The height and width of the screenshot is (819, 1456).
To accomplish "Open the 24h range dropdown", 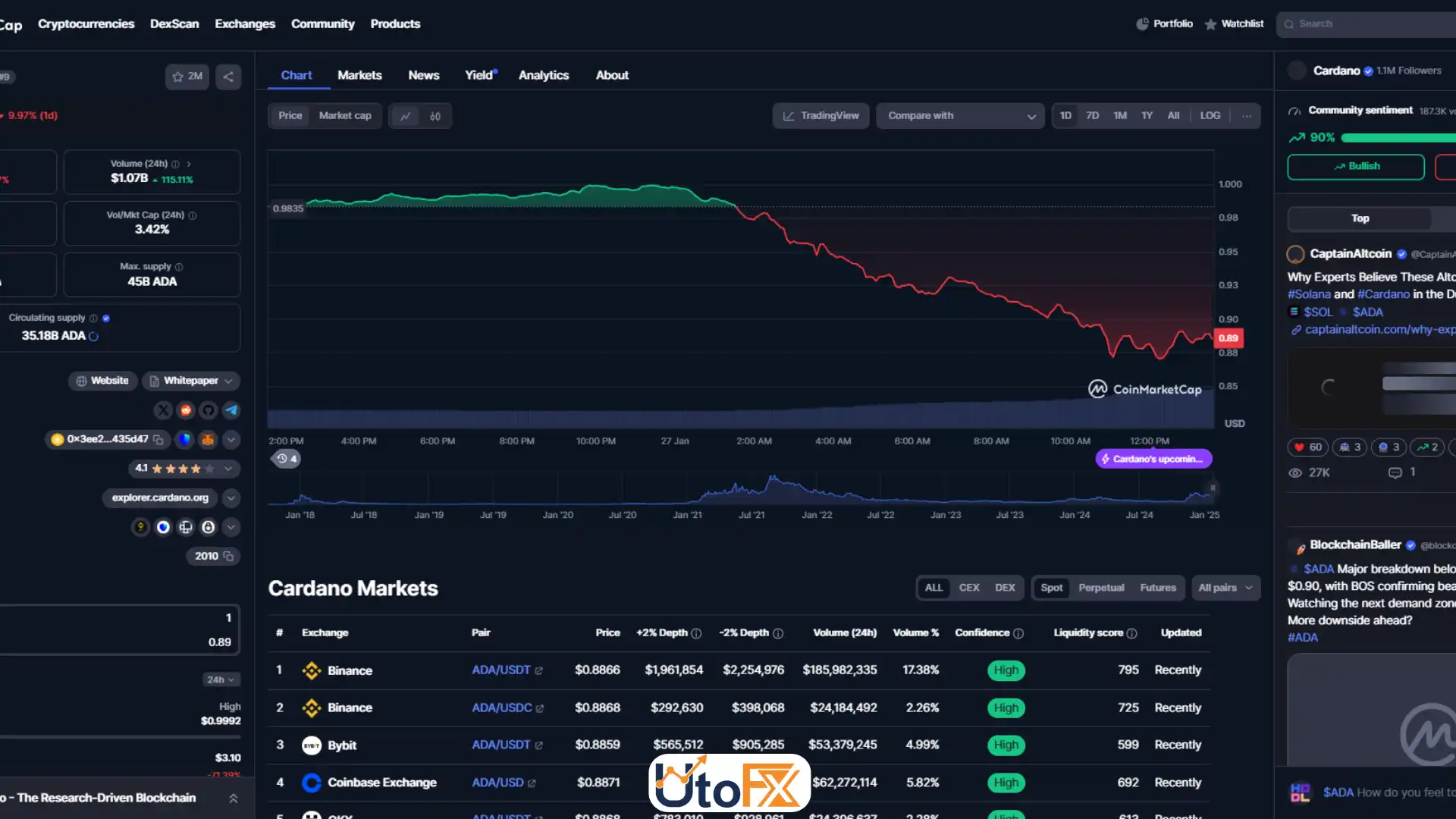I will point(221,680).
